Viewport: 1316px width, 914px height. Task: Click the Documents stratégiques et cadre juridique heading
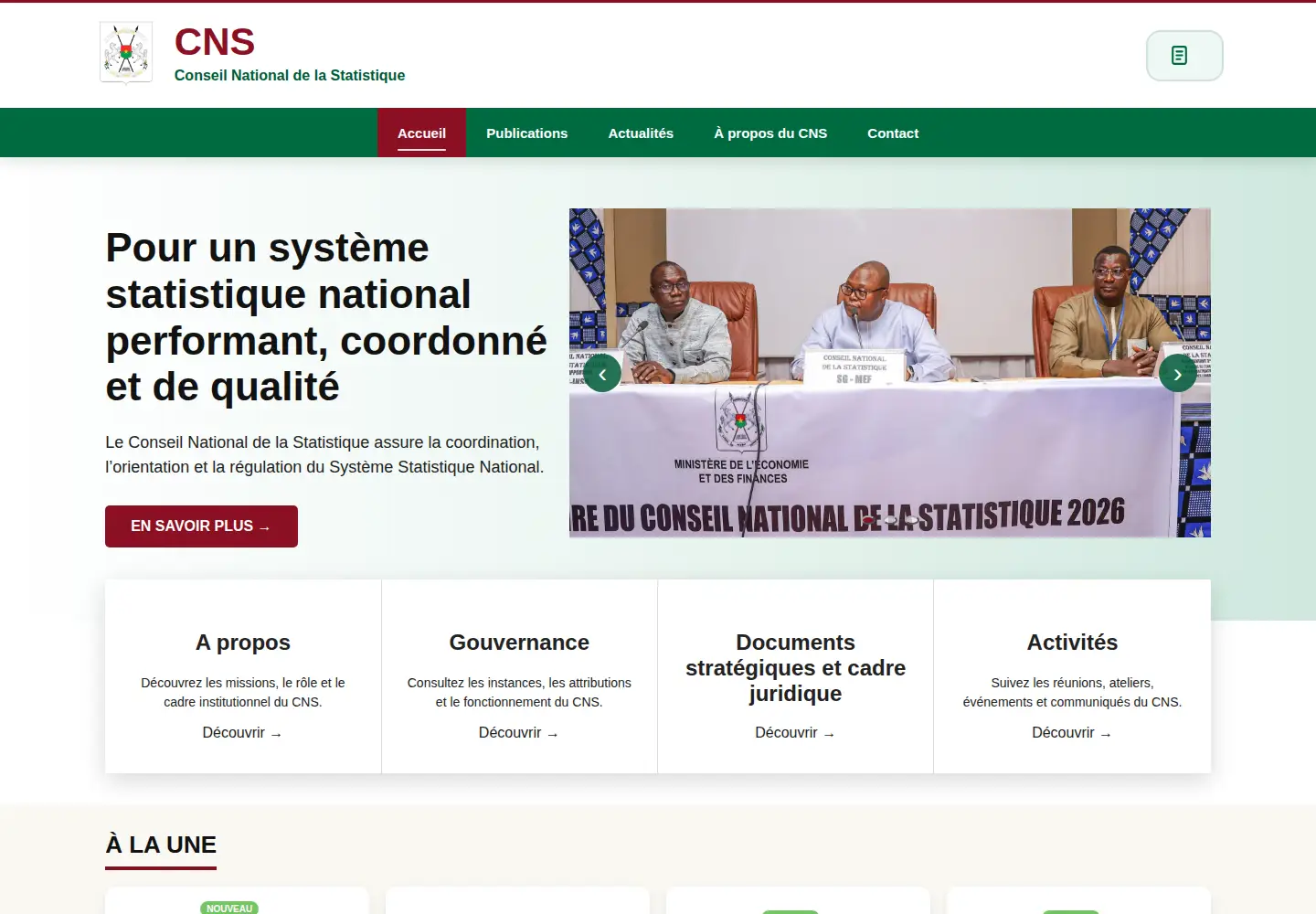[796, 668]
